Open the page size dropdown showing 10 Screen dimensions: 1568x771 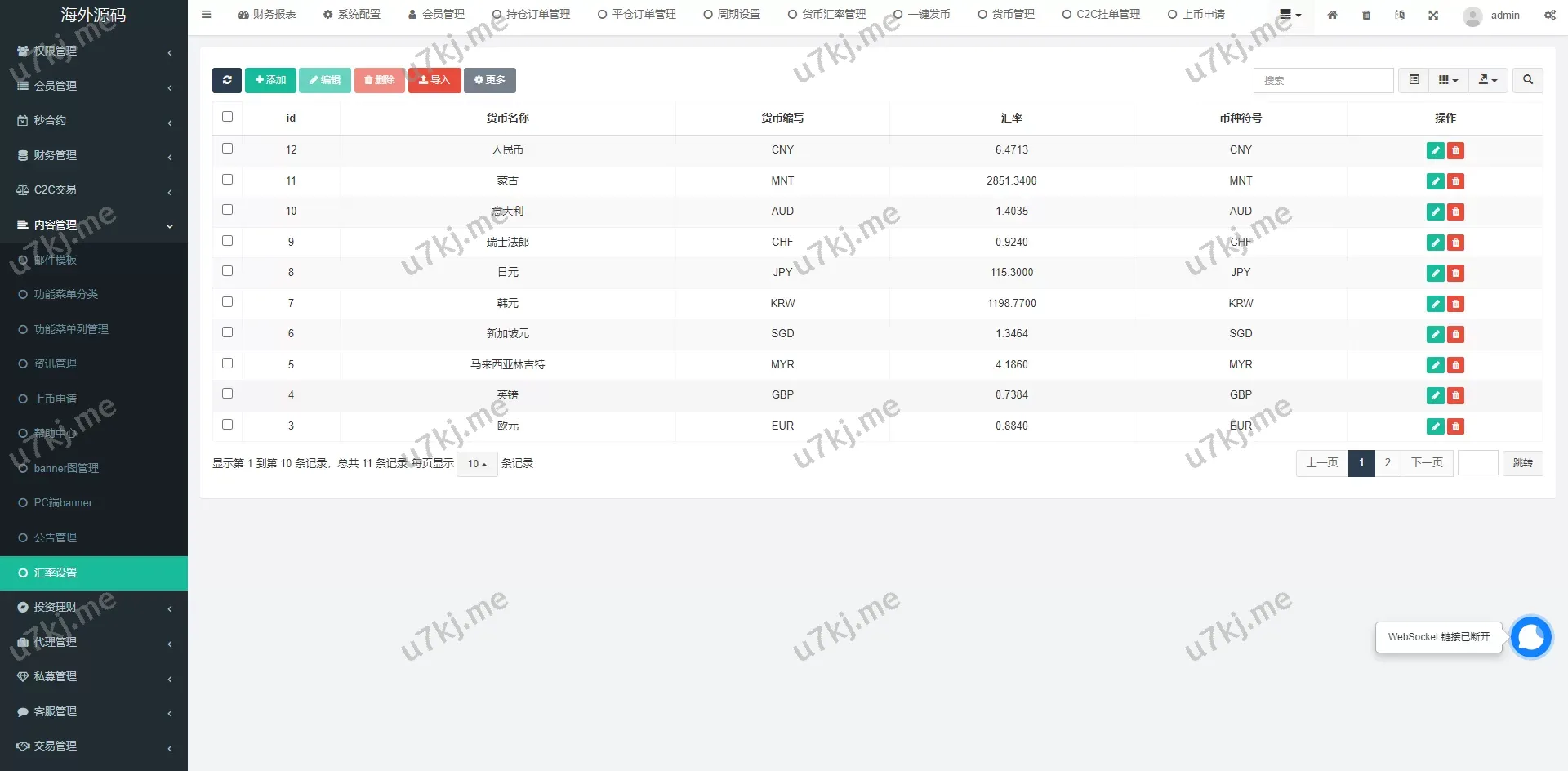(477, 464)
